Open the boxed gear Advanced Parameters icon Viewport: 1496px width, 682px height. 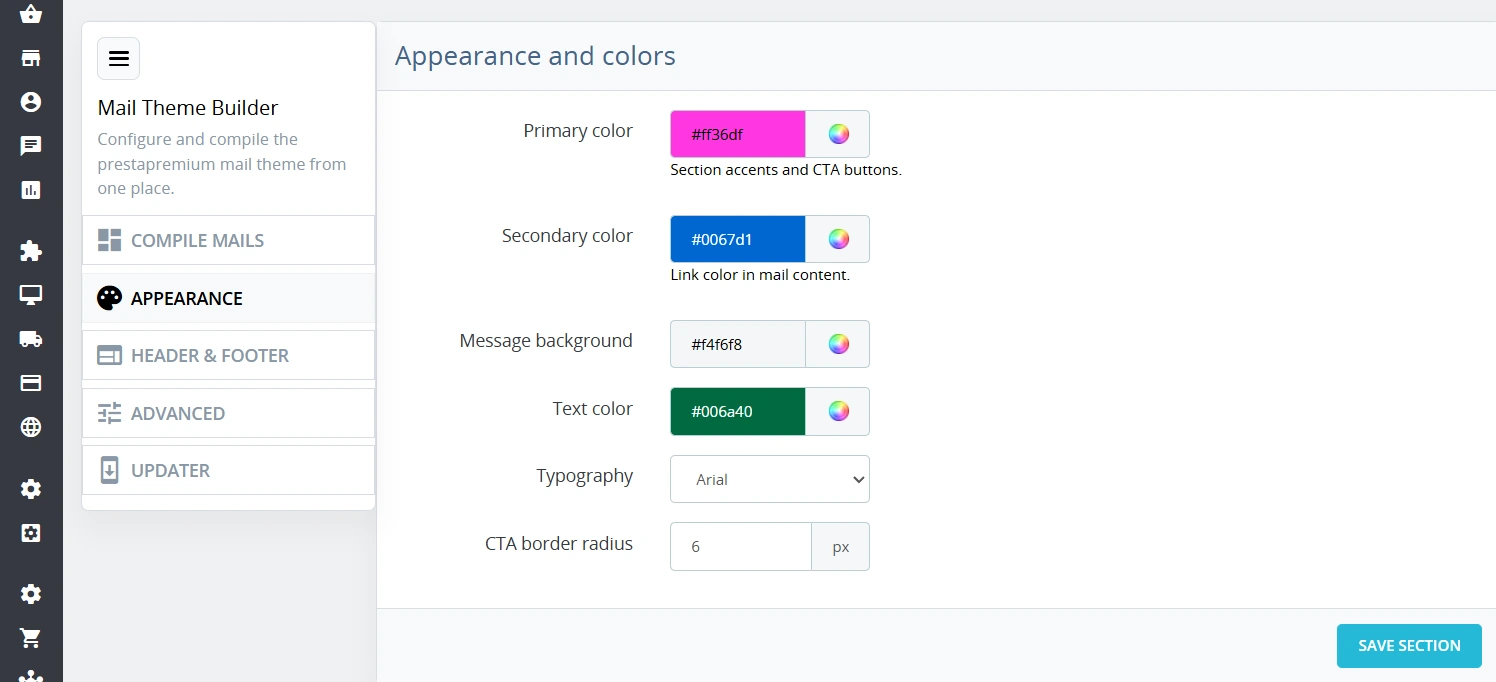31,533
